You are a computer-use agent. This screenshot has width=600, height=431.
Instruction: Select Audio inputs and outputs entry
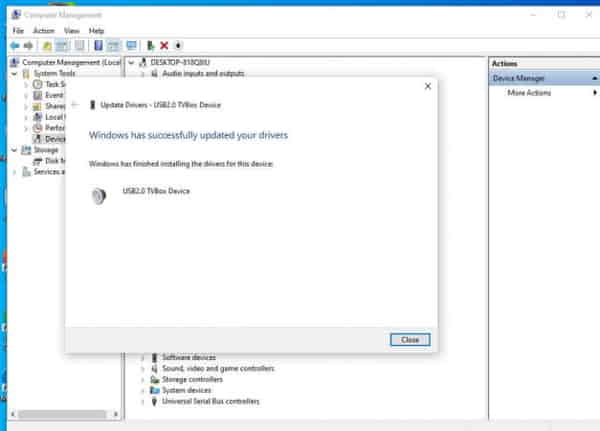click(x=203, y=73)
